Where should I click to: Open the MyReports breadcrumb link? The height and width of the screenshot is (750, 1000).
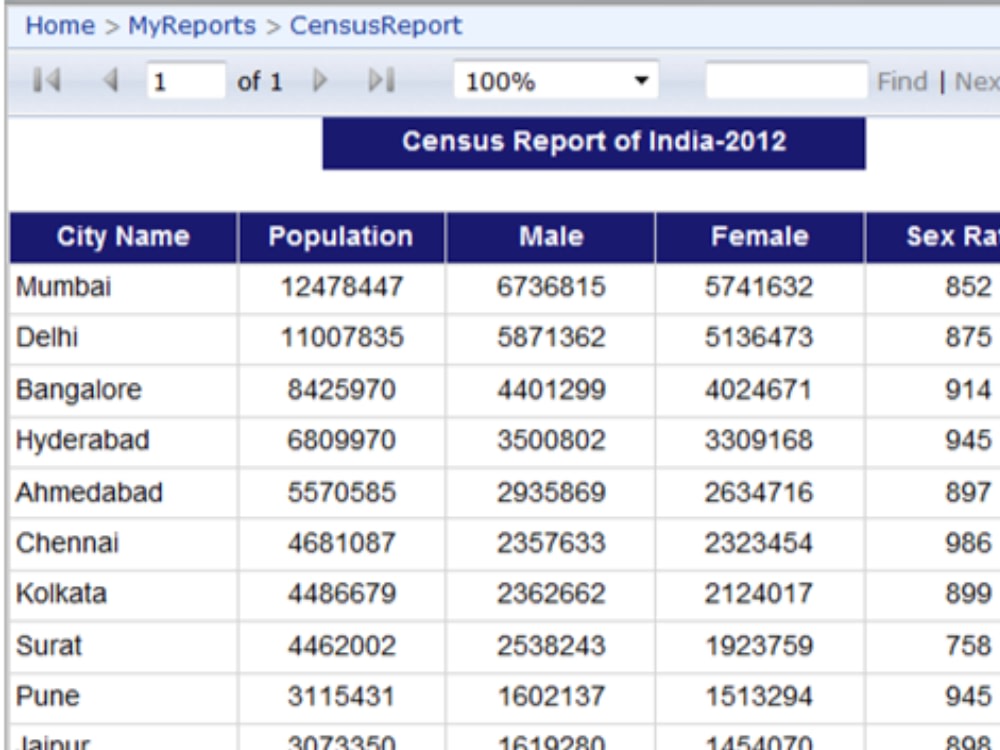click(192, 26)
